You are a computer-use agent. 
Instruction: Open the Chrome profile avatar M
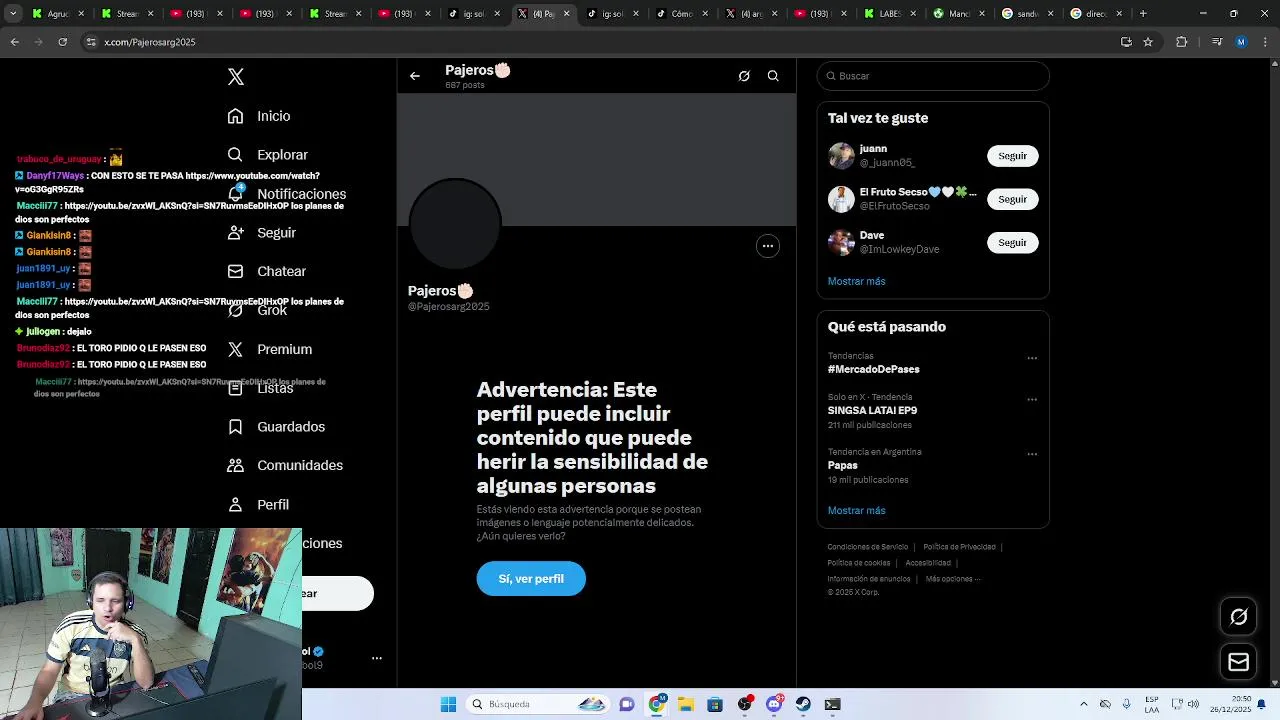pos(1241,42)
